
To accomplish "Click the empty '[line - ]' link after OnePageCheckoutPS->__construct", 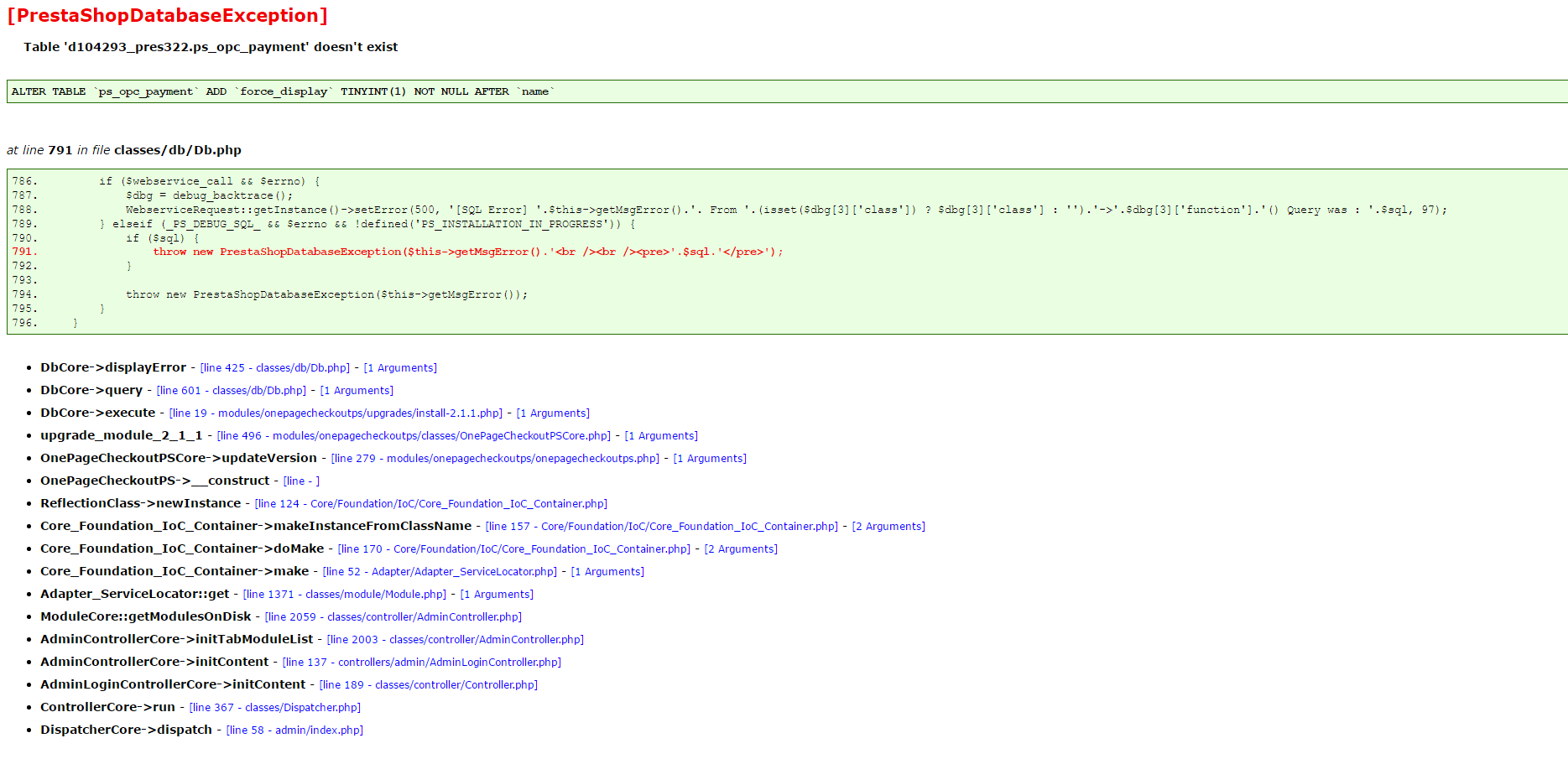I will pyautogui.click(x=301, y=481).
